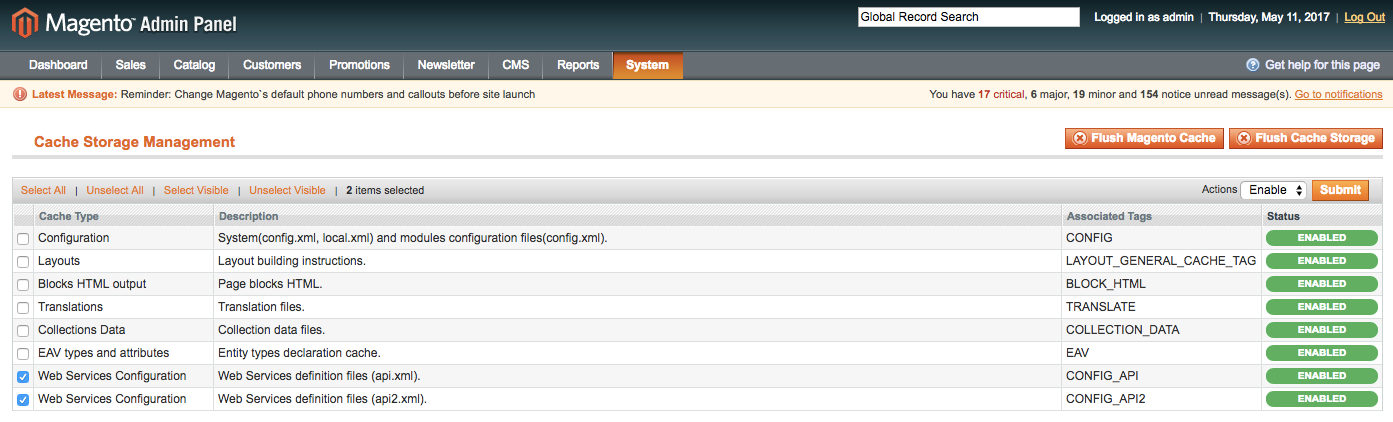1393x422 pixels.
Task: Open the Actions Enable dropdown
Action: pyautogui.click(x=1274, y=190)
